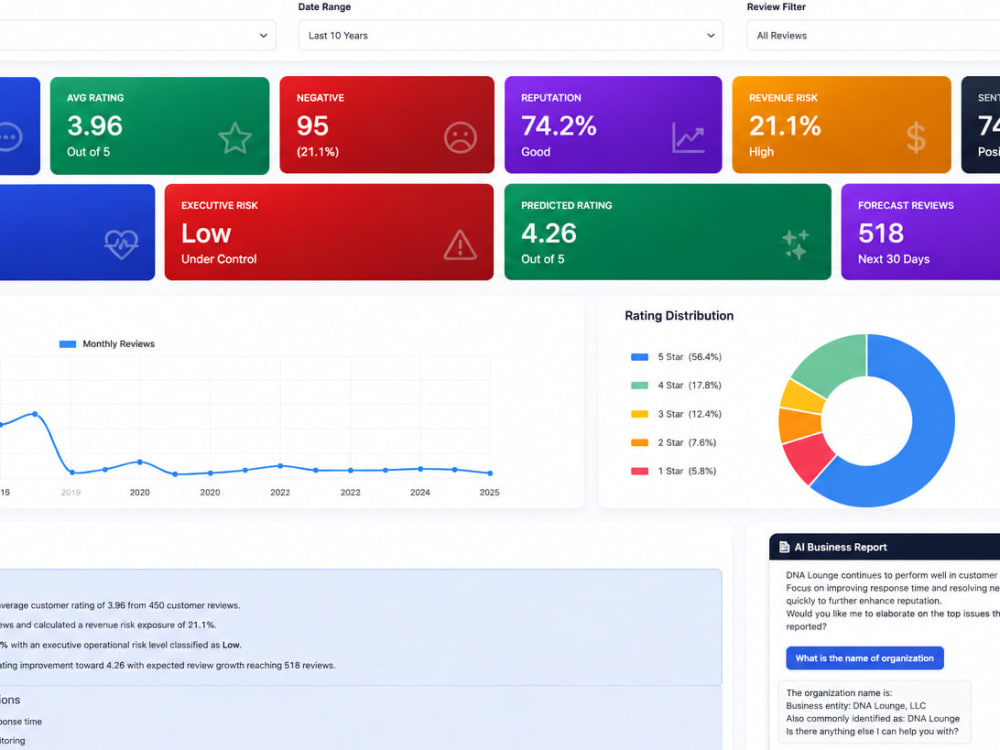Click the Negative count 95
This screenshot has height=750, width=1000.
coord(312,126)
